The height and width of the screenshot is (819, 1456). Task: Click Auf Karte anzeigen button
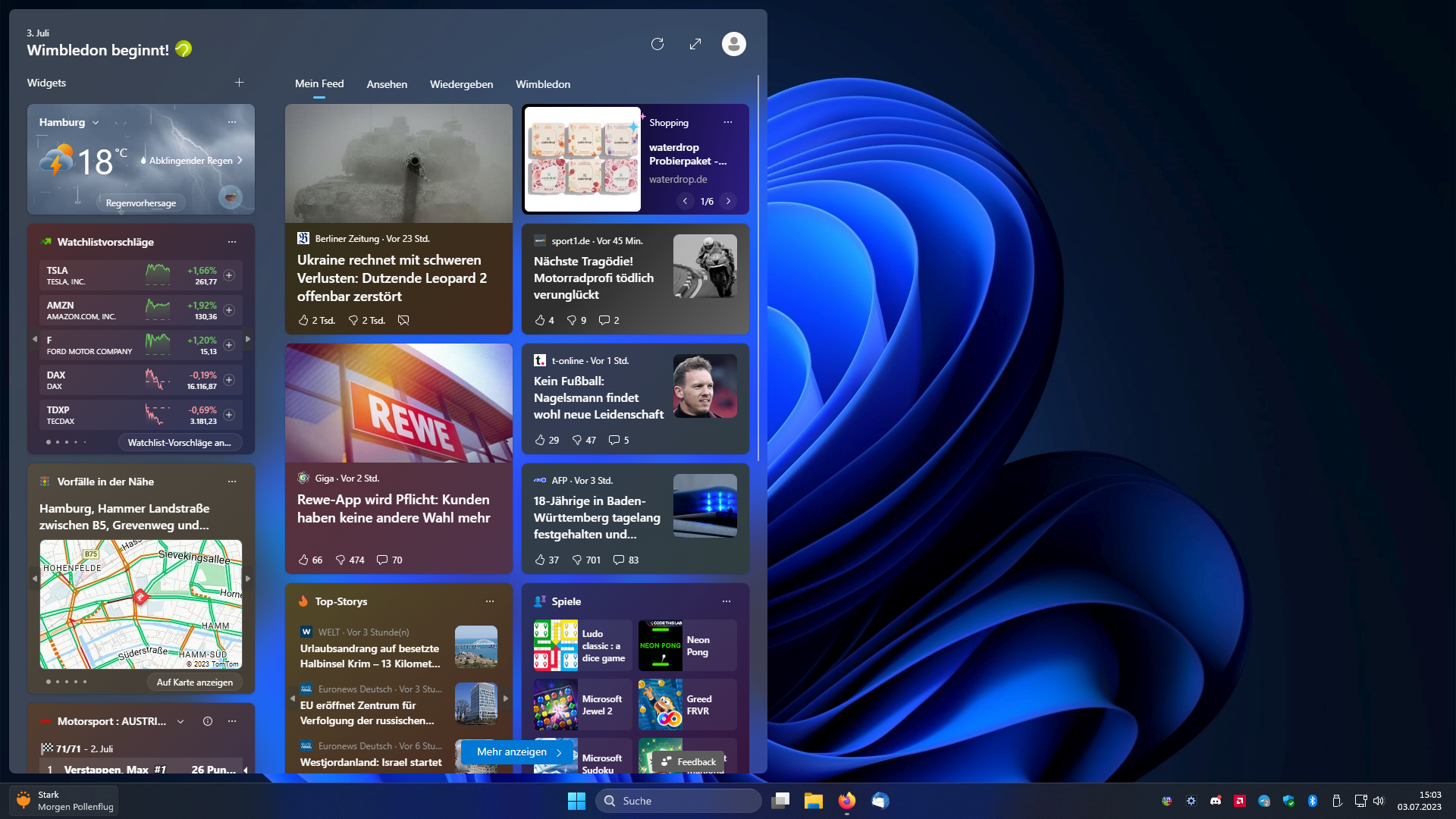pos(195,682)
